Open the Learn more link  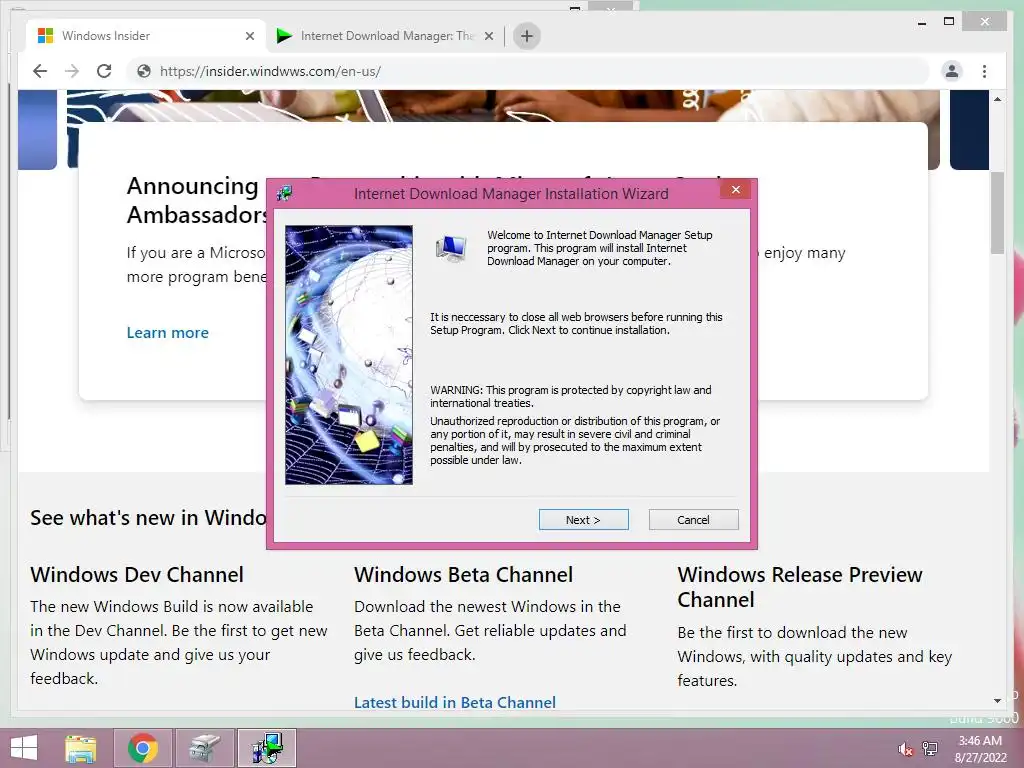(x=168, y=332)
